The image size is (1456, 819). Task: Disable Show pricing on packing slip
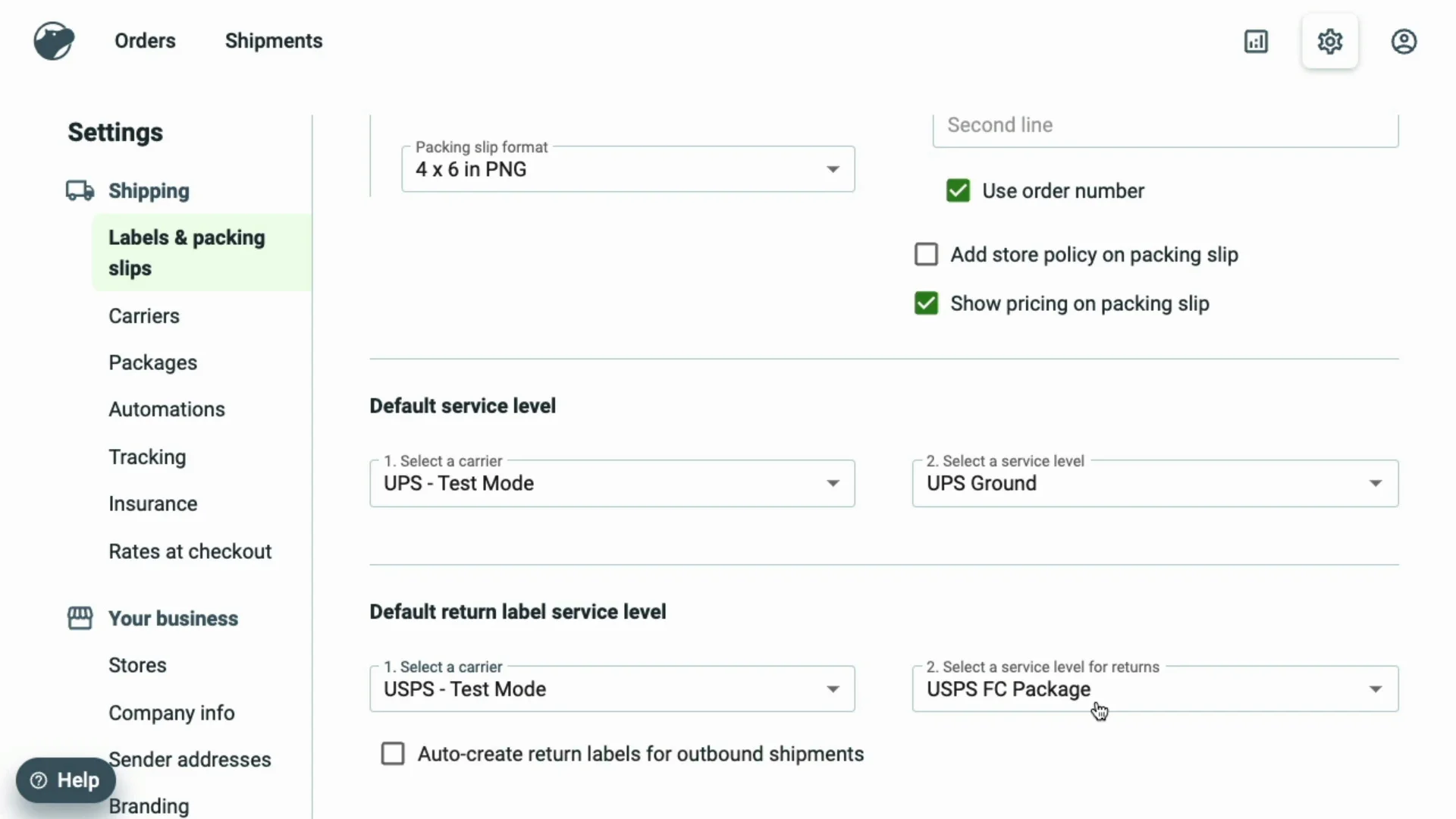[926, 303]
